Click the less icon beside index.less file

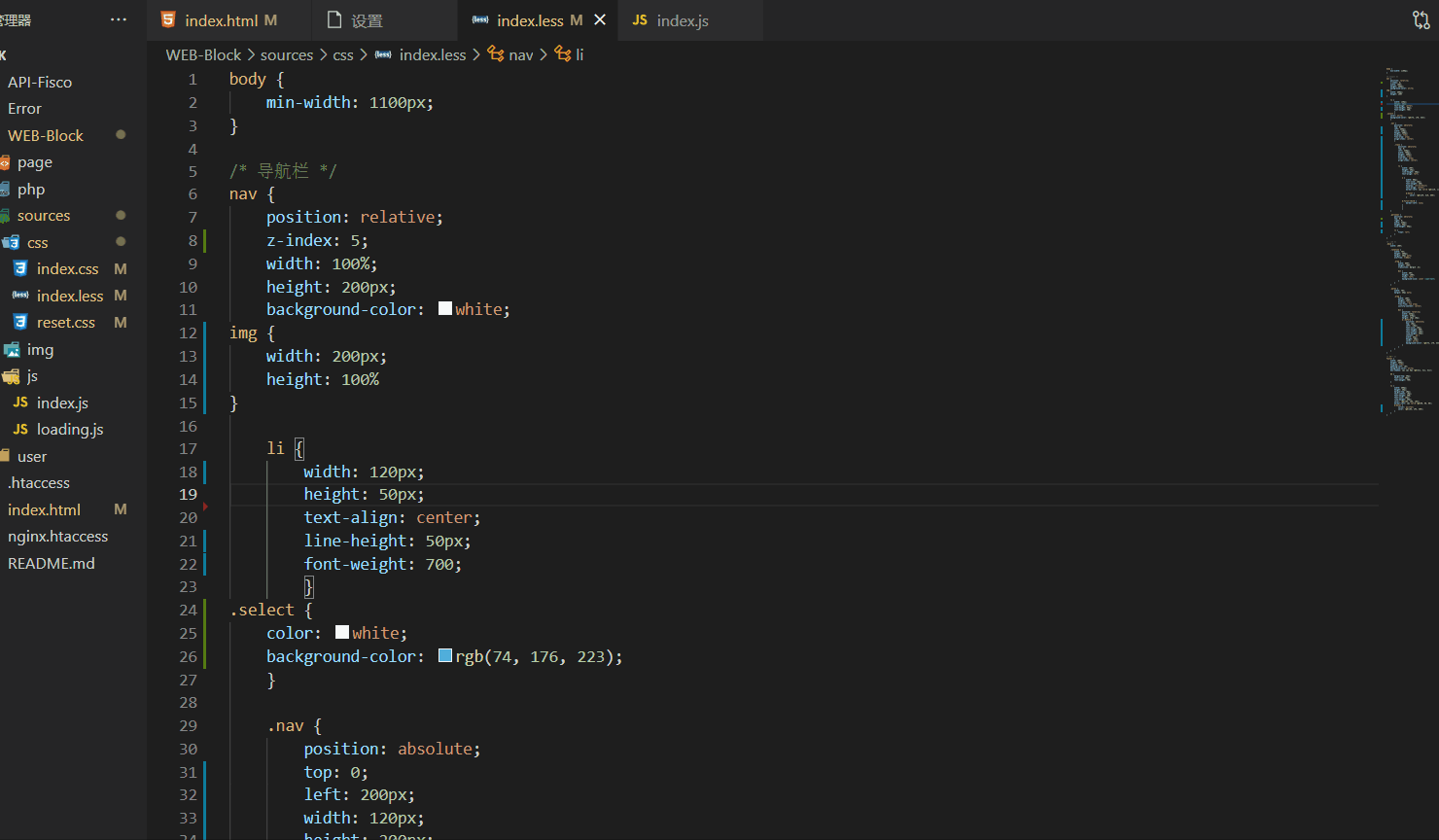20,295
